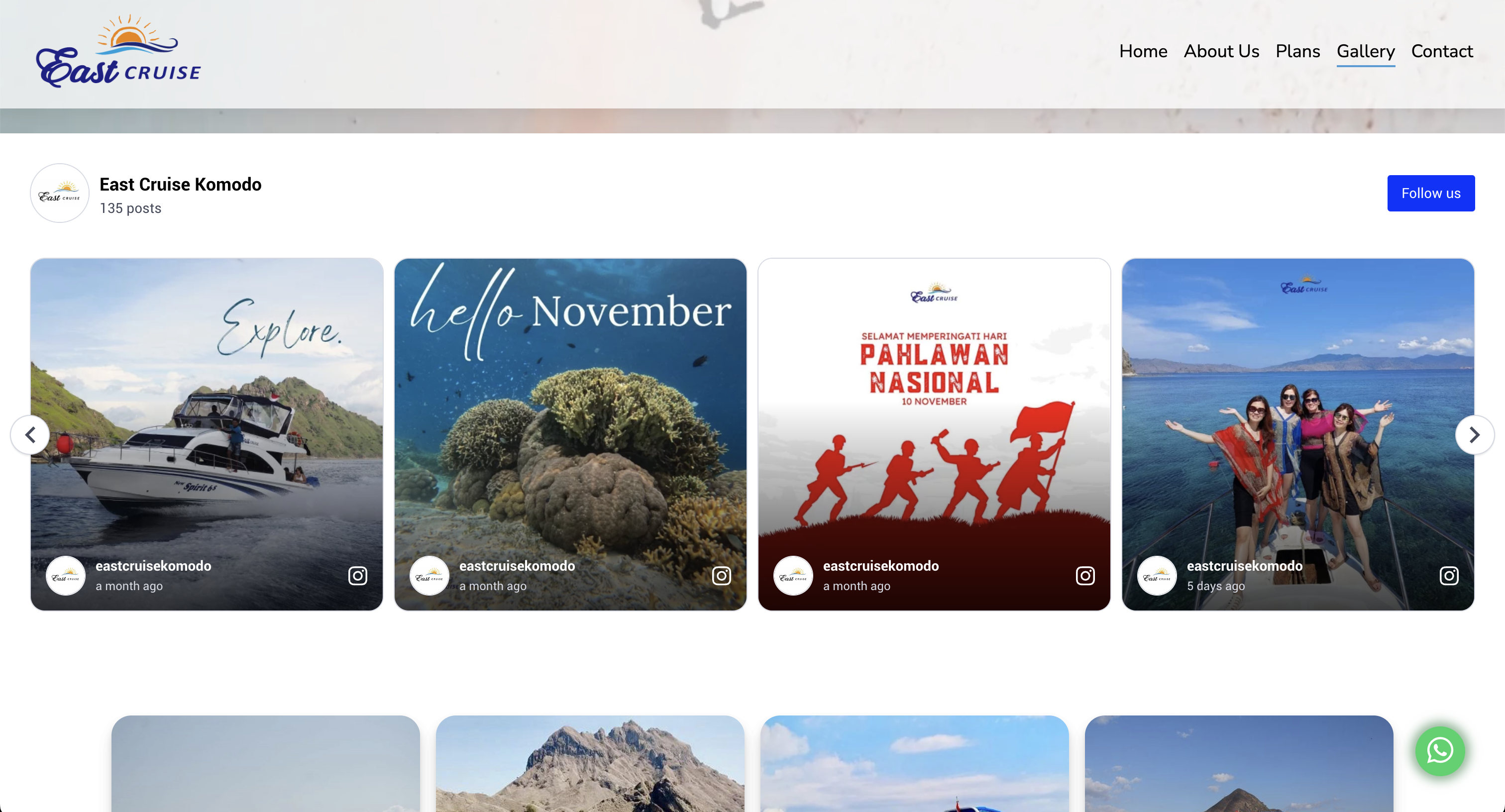The height and width of the screenshot is (812, 1505).
Task: Click Instagram icon on Pahlawan Nasional post
Action: (x=1085, y=575)
